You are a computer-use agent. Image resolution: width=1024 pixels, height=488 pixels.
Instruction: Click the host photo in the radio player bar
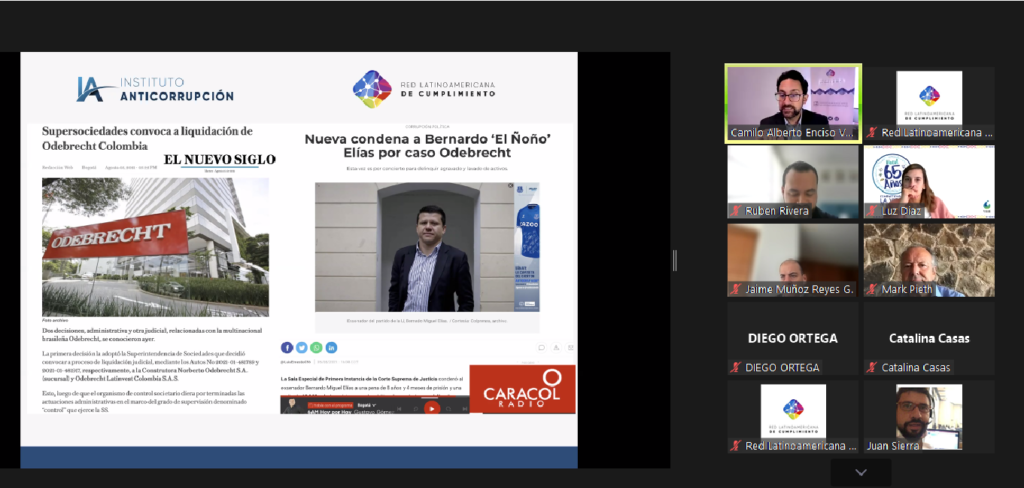(294, 406)
